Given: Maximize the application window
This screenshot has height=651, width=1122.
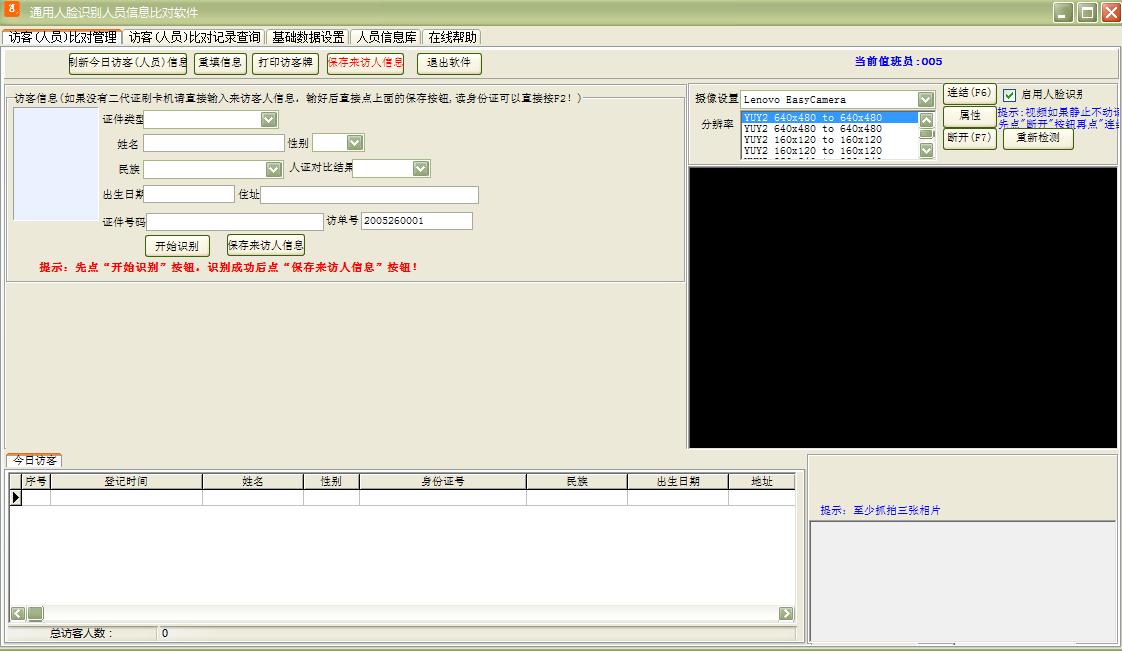Looking at the screenshot, I should [1087, 12].
